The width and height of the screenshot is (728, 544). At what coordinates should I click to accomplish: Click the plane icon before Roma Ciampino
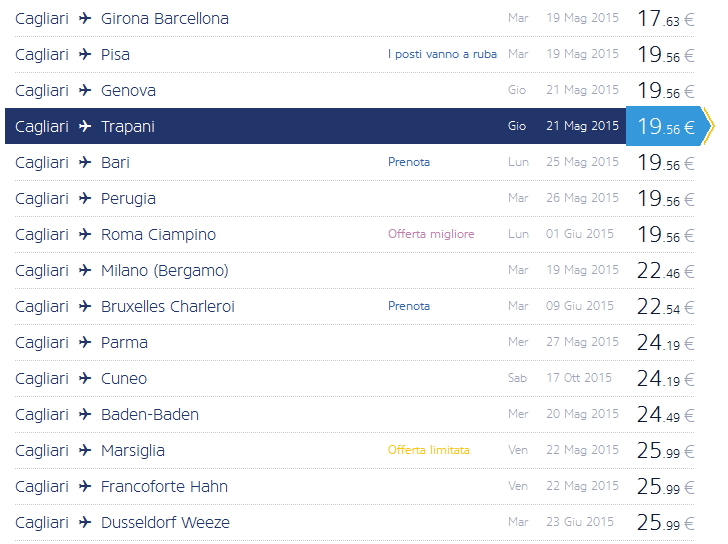[x=85, y=234]
